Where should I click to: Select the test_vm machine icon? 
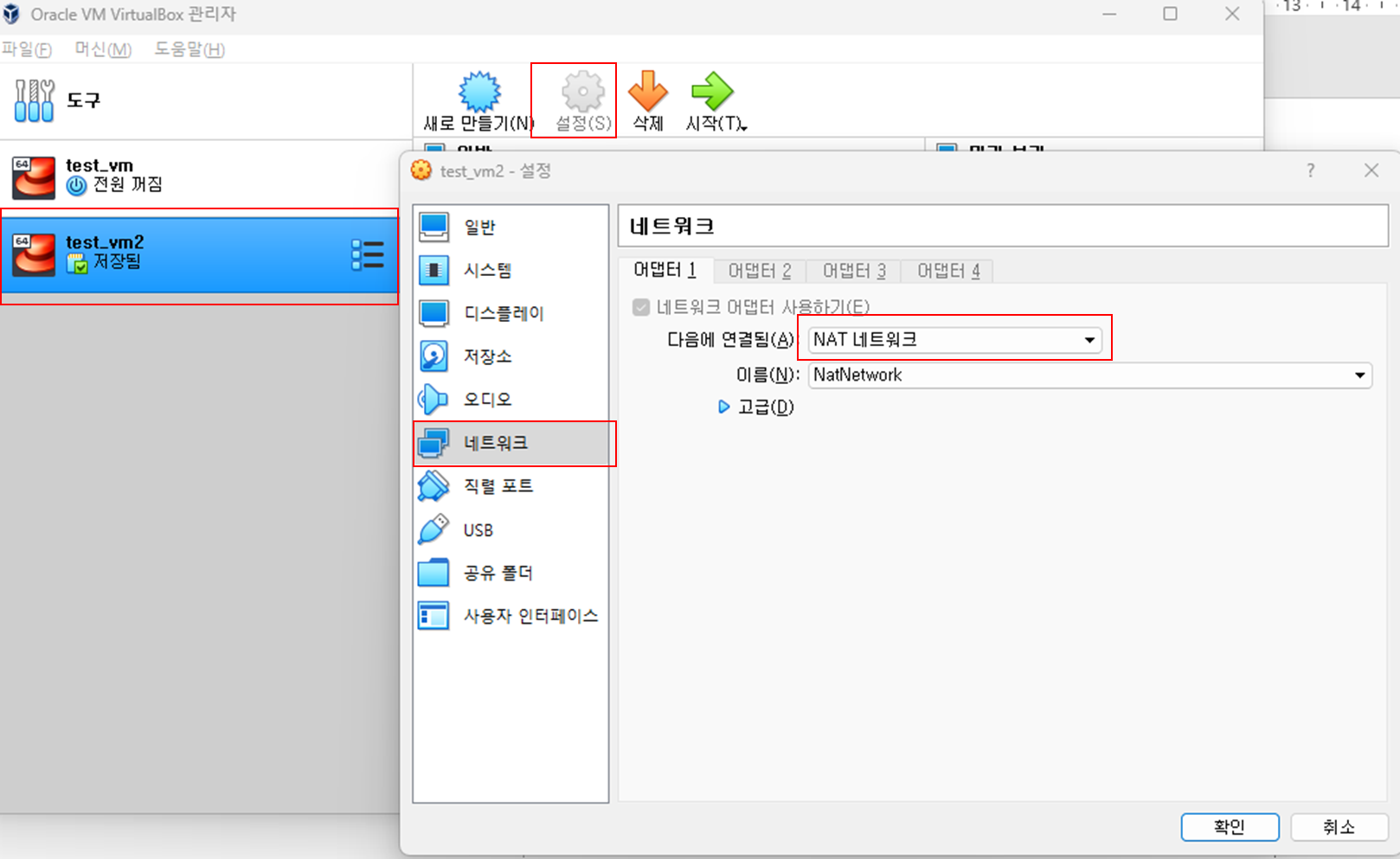(x=34, y=176)
